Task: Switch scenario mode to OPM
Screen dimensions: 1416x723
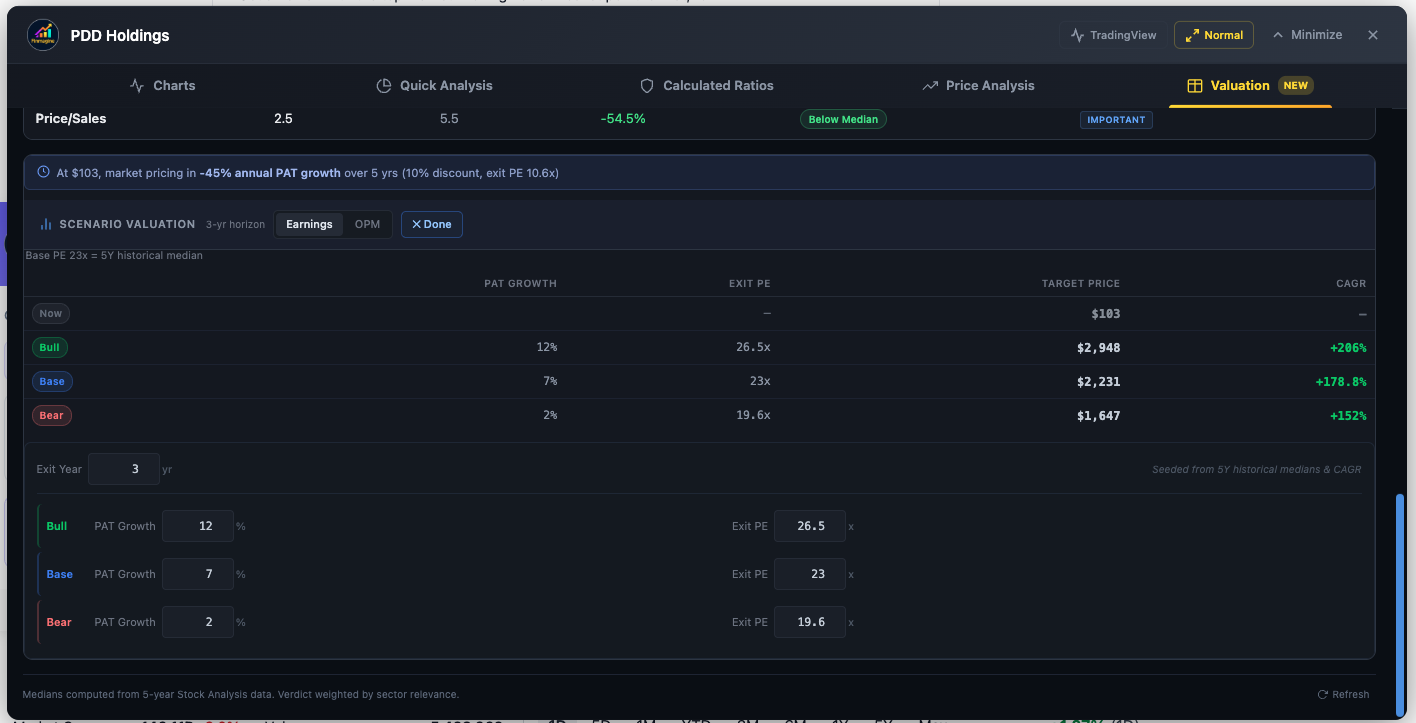Action: (367, 224)
